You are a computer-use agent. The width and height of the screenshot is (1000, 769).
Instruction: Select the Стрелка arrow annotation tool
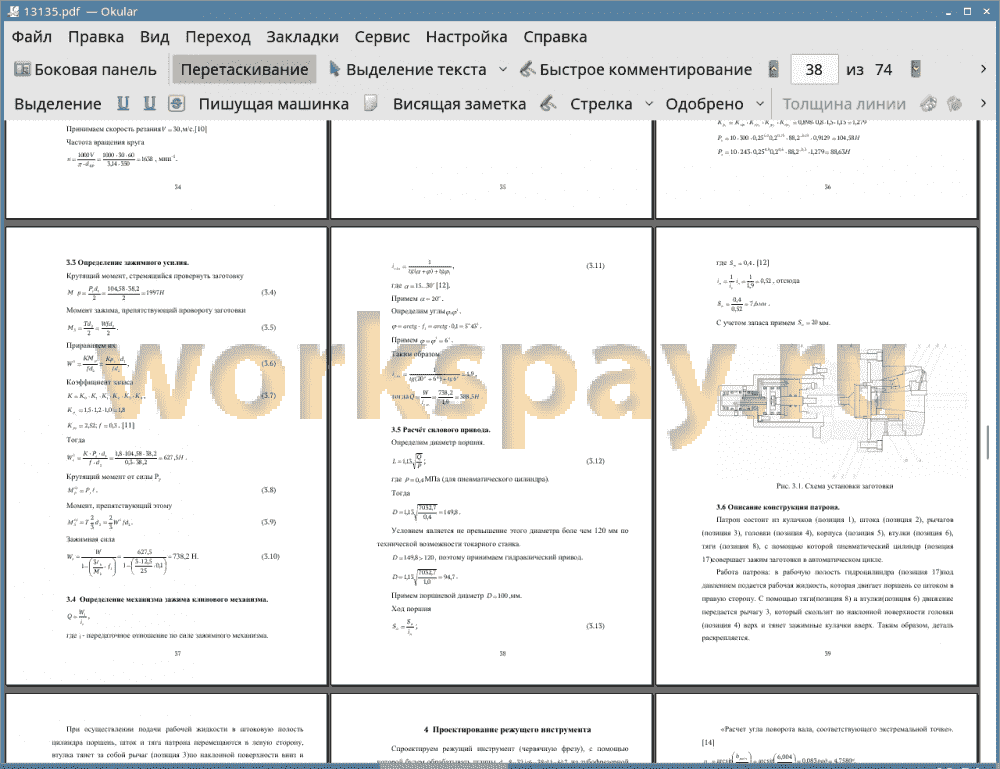(x=601, y=104)
